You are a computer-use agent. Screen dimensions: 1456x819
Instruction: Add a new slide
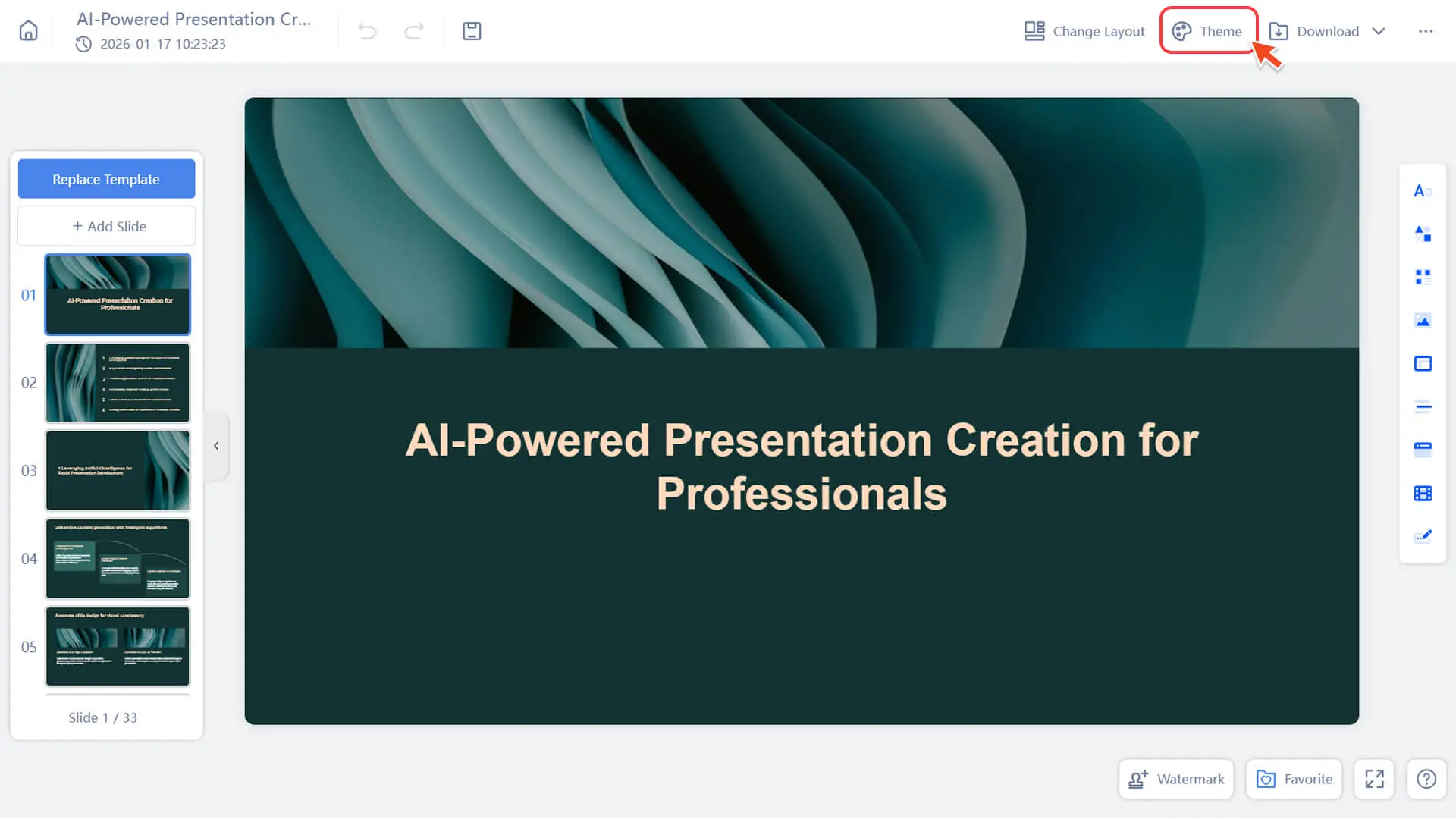coord(106,226)
